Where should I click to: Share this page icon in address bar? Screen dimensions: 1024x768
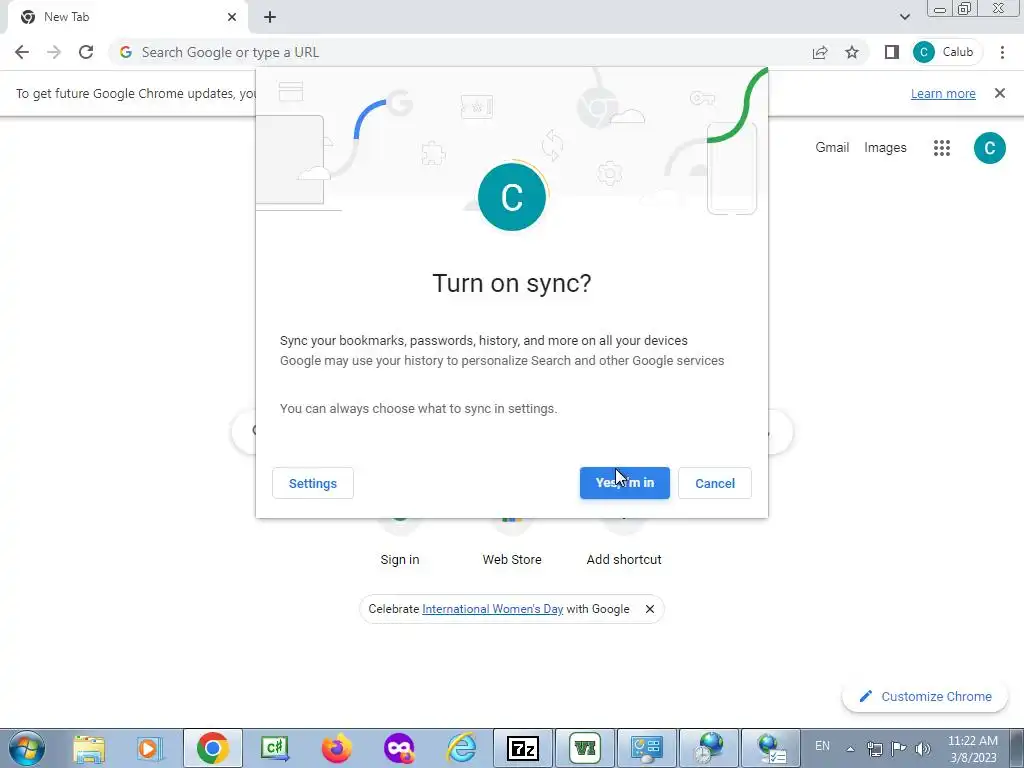click(x=820, y=52)
